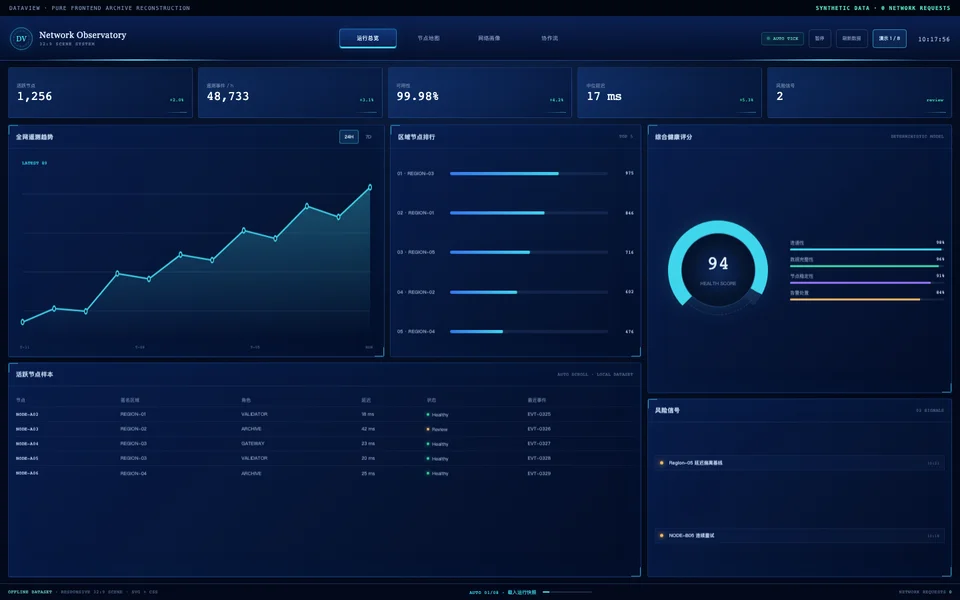Open the Region-05 risk signal item
Image resolution: width=960 pixels, height=600 pixels.
pyautogui.click(x=800, y=463)
